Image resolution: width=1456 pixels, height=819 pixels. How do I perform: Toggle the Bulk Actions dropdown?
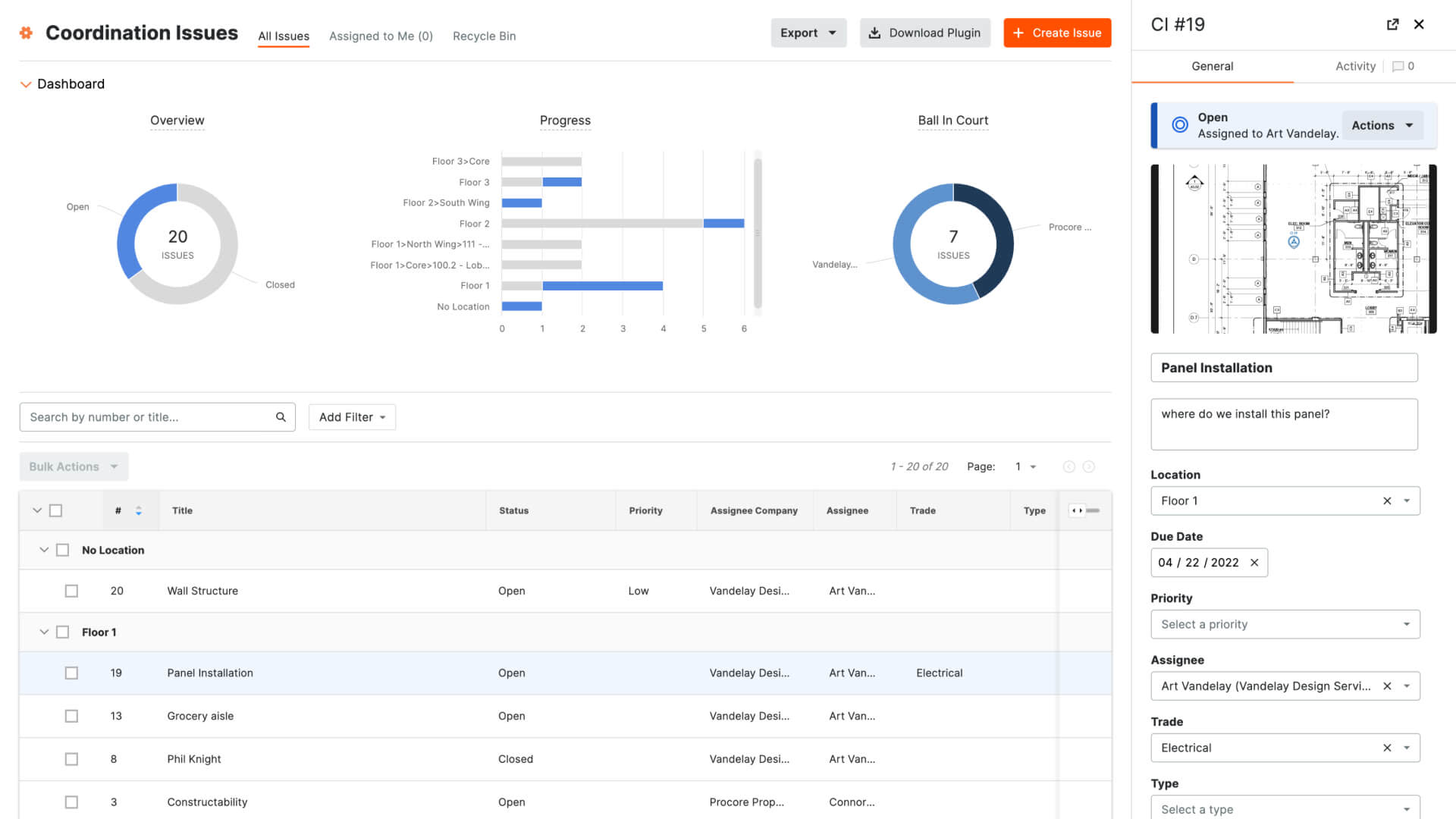coord(74,466)
